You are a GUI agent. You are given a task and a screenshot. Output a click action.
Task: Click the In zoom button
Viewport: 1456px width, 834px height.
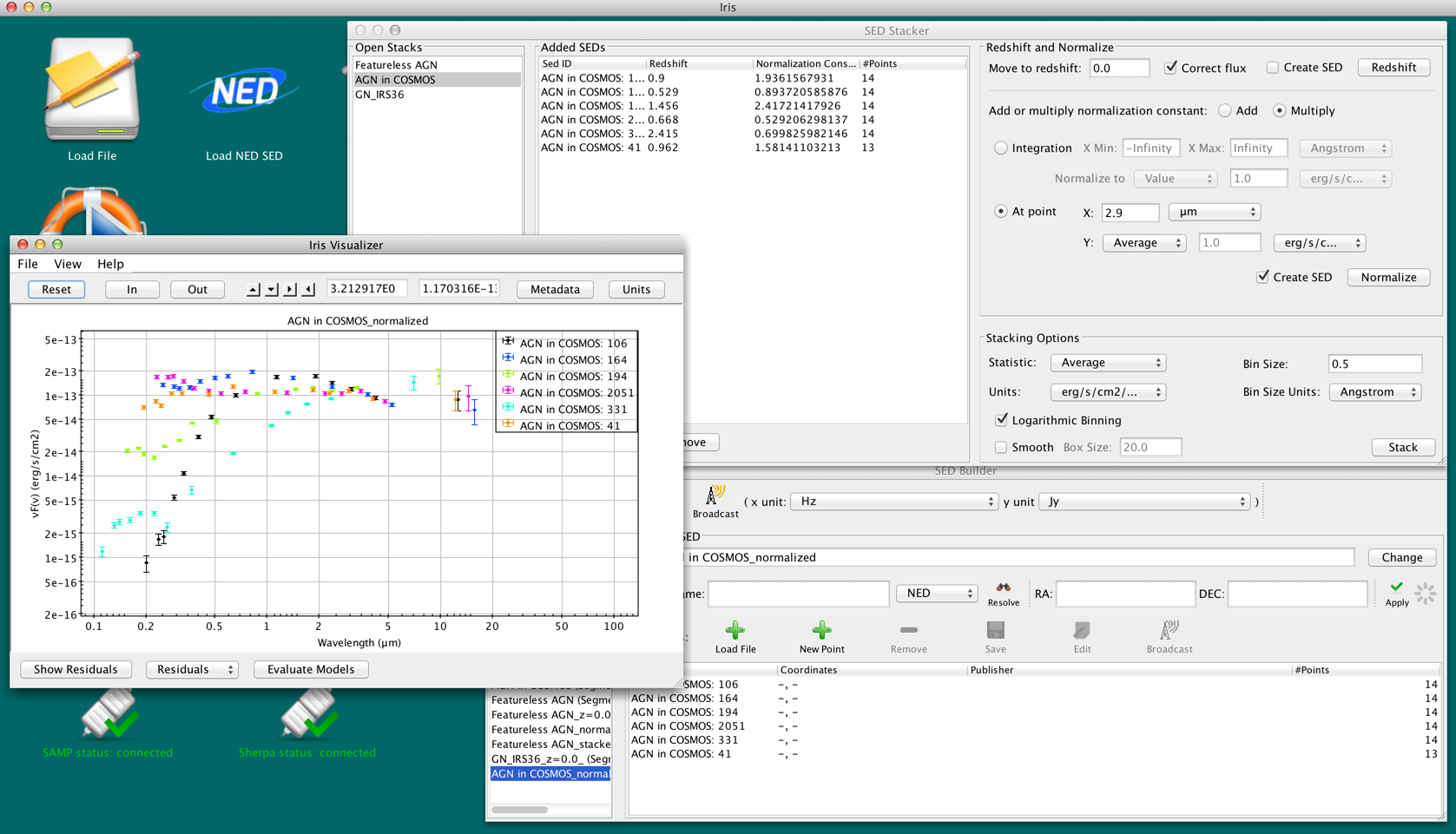(132, 289)
